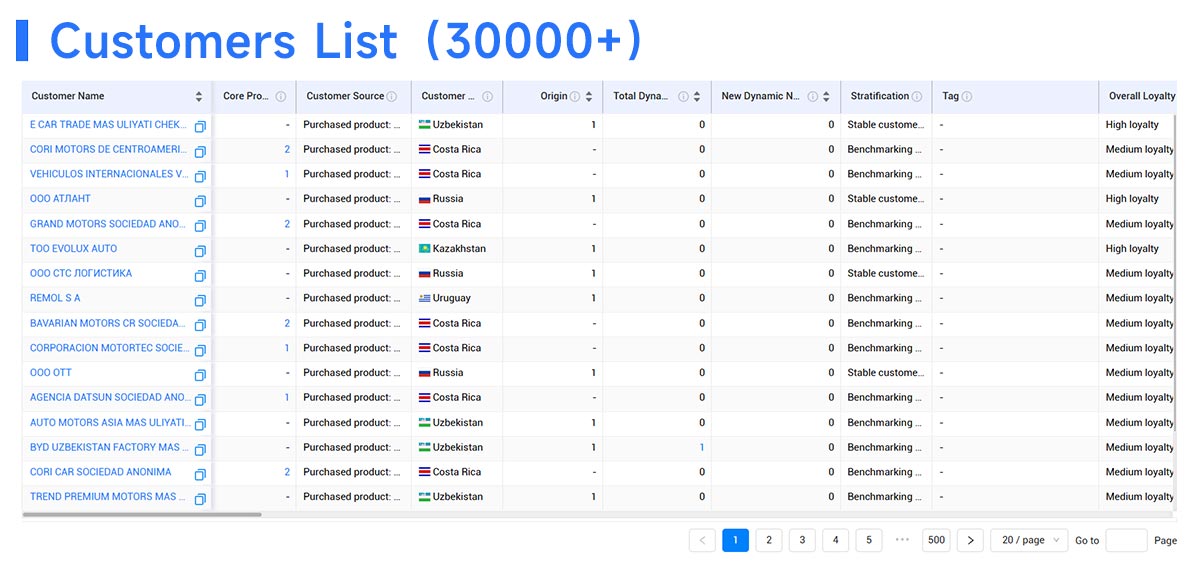Jump to last page 500
Image resolution: width=1190 pixels, height=564 pixels.
click(x=936, y=540)
